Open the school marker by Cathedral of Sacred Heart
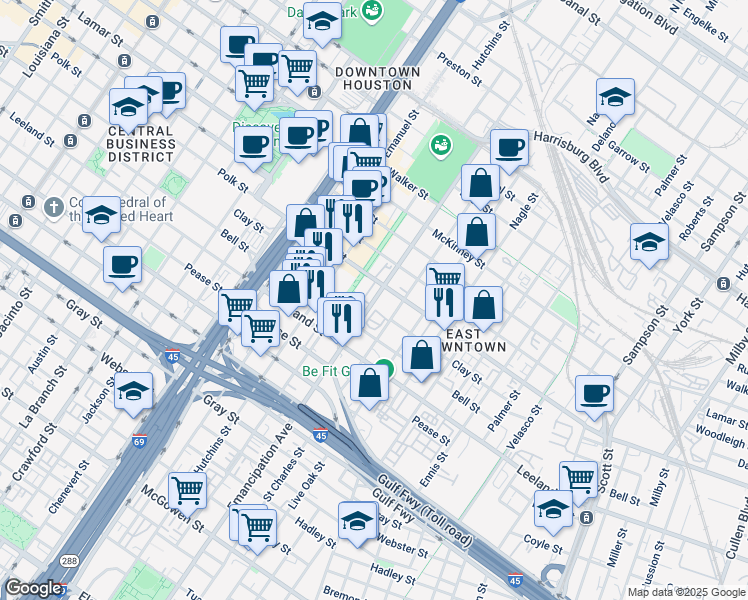The height and width of the screenshot is (600, 748). (101, 215)
